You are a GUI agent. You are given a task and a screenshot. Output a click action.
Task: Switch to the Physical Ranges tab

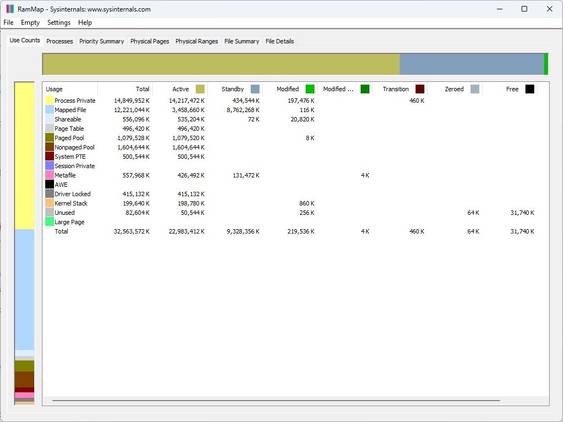[197, 41]
